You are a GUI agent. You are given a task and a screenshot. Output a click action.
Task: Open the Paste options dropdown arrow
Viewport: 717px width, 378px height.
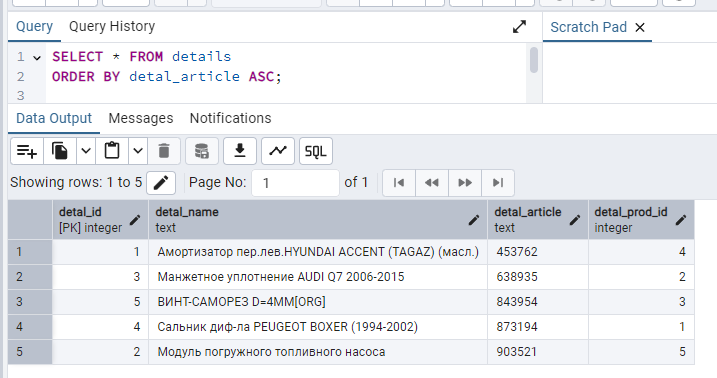point(138,151)
